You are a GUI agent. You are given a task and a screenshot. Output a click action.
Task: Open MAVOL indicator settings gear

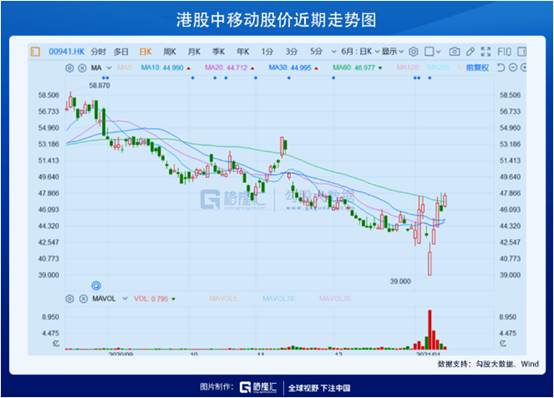[x=70, y=299]
